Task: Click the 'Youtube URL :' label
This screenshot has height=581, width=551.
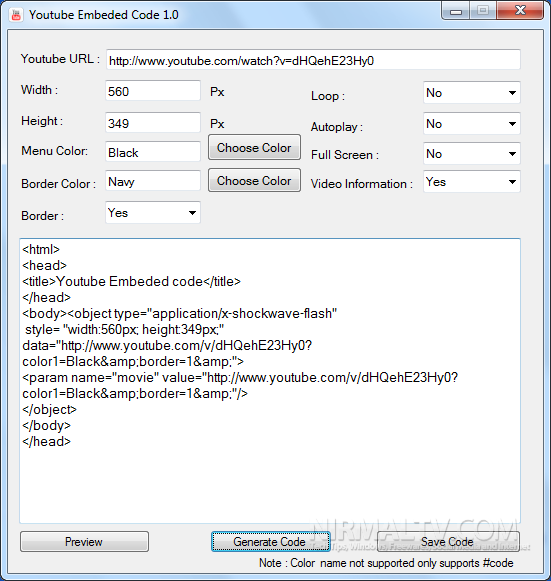Action: coord(60,59)
